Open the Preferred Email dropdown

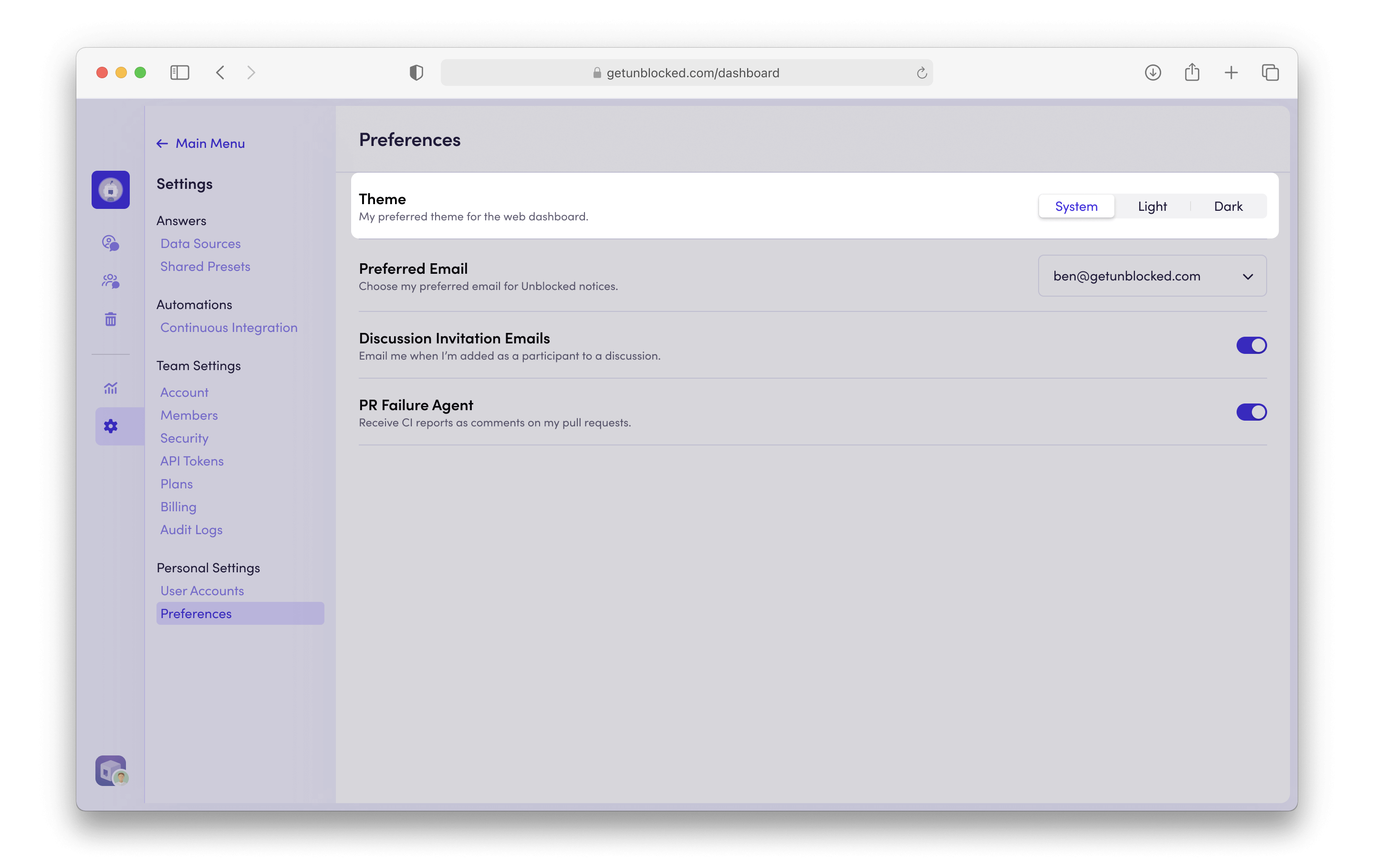coord(1152,276)
